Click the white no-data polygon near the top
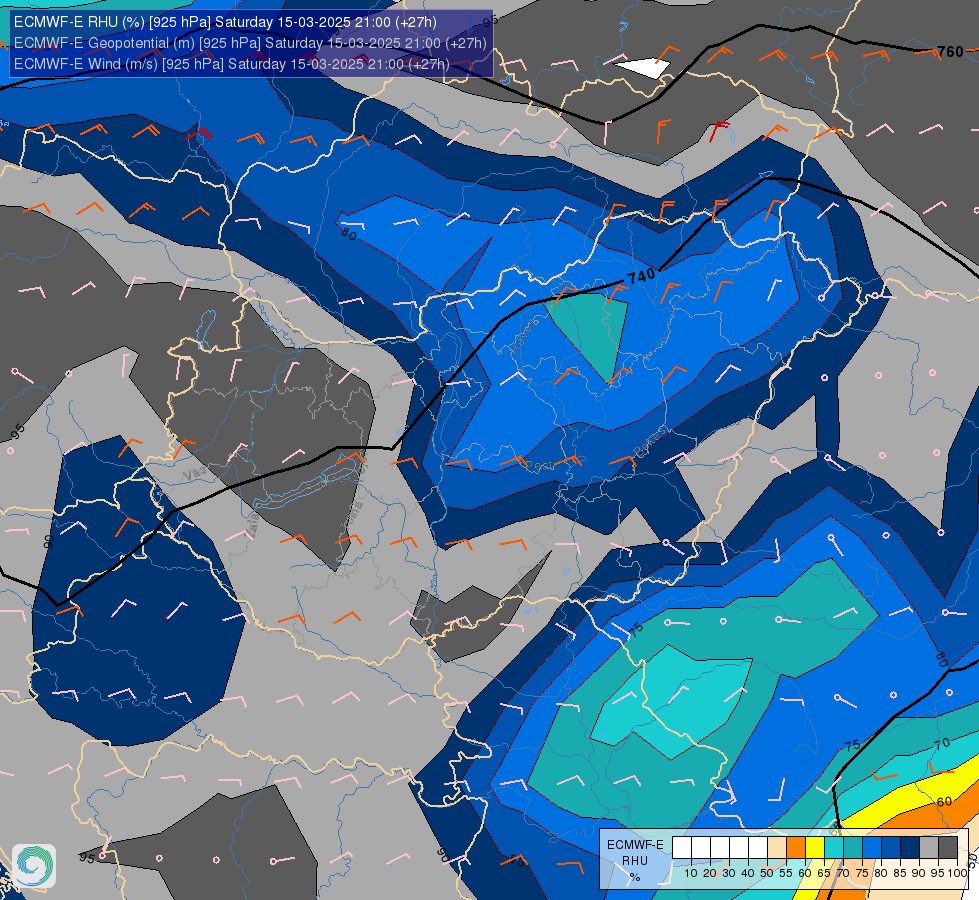 [x=643, y=68]
